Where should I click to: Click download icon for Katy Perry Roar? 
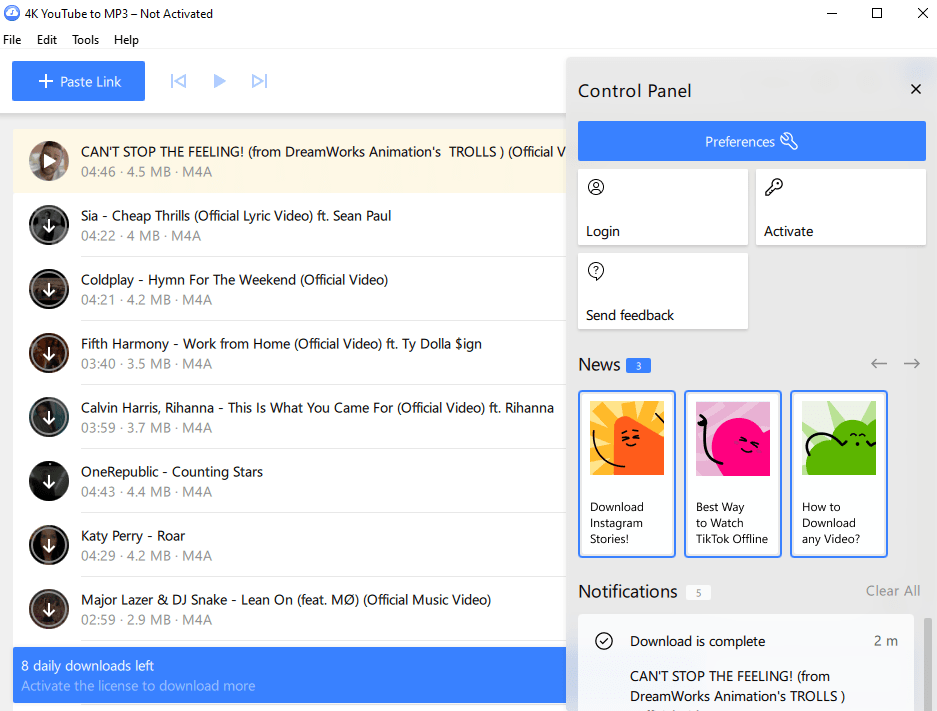click(48, 545)
